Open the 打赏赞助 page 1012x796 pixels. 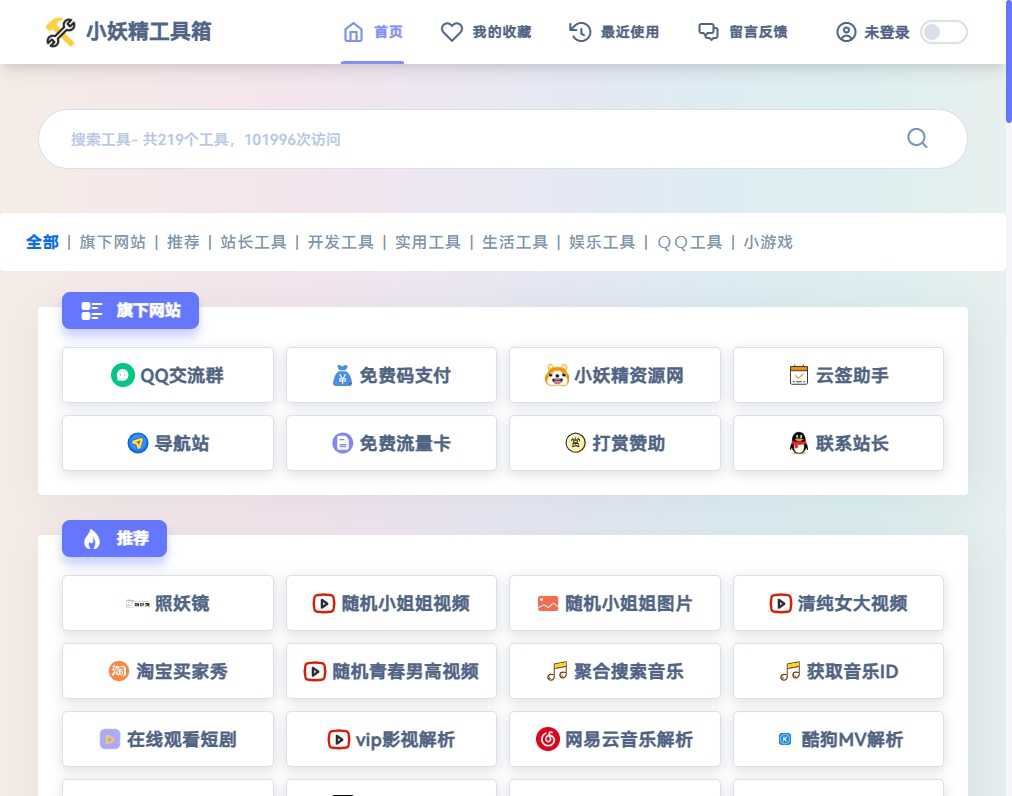[614, 443]
